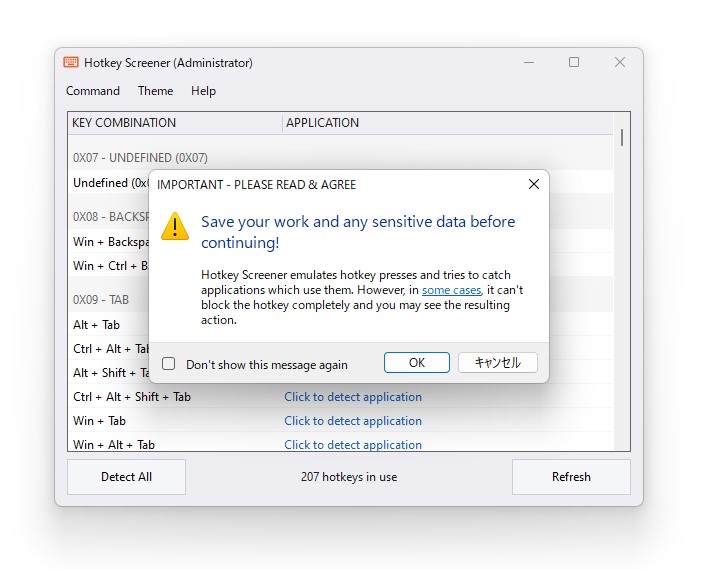
Task: Click detect application for Ctrl + Alt + Shift + Tab
Action: click(x=353, y=397)
